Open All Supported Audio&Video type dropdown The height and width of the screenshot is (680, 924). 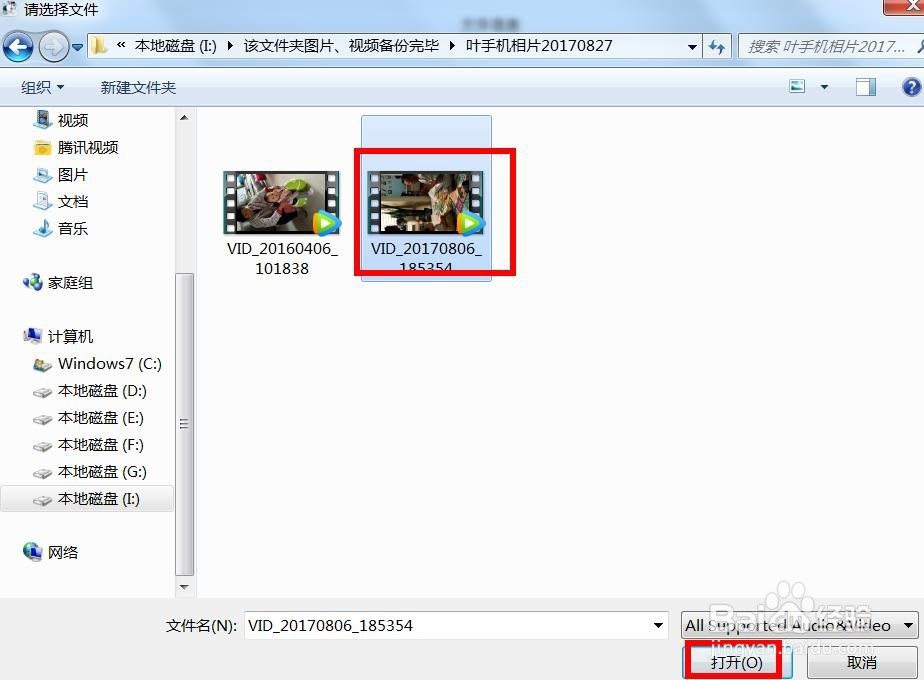pos(799,625)
